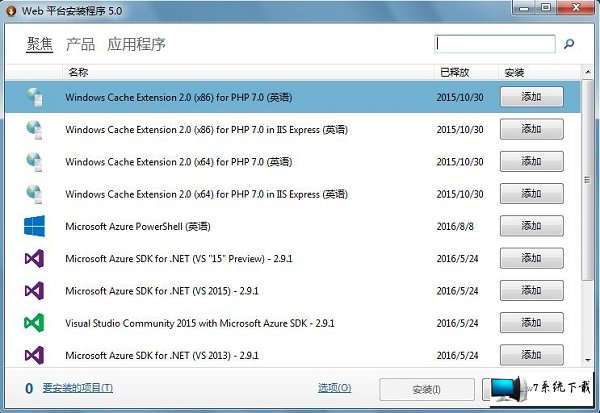Click green Visual Studio Community 2015 icon

tap(34, 323)
